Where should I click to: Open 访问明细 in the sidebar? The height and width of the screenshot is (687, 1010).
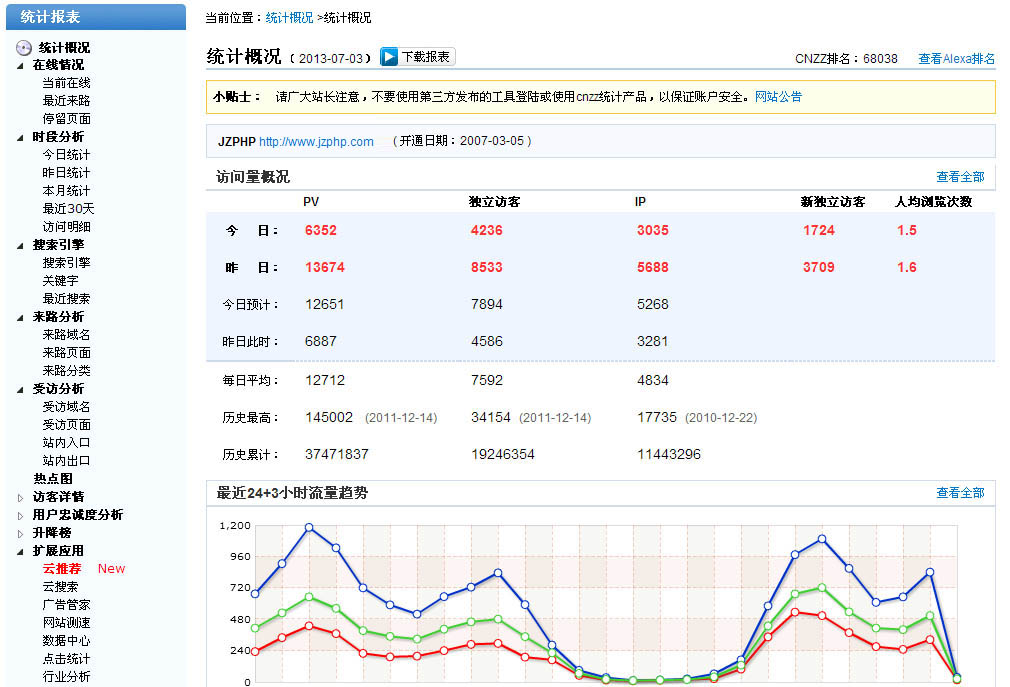(66, 227)
